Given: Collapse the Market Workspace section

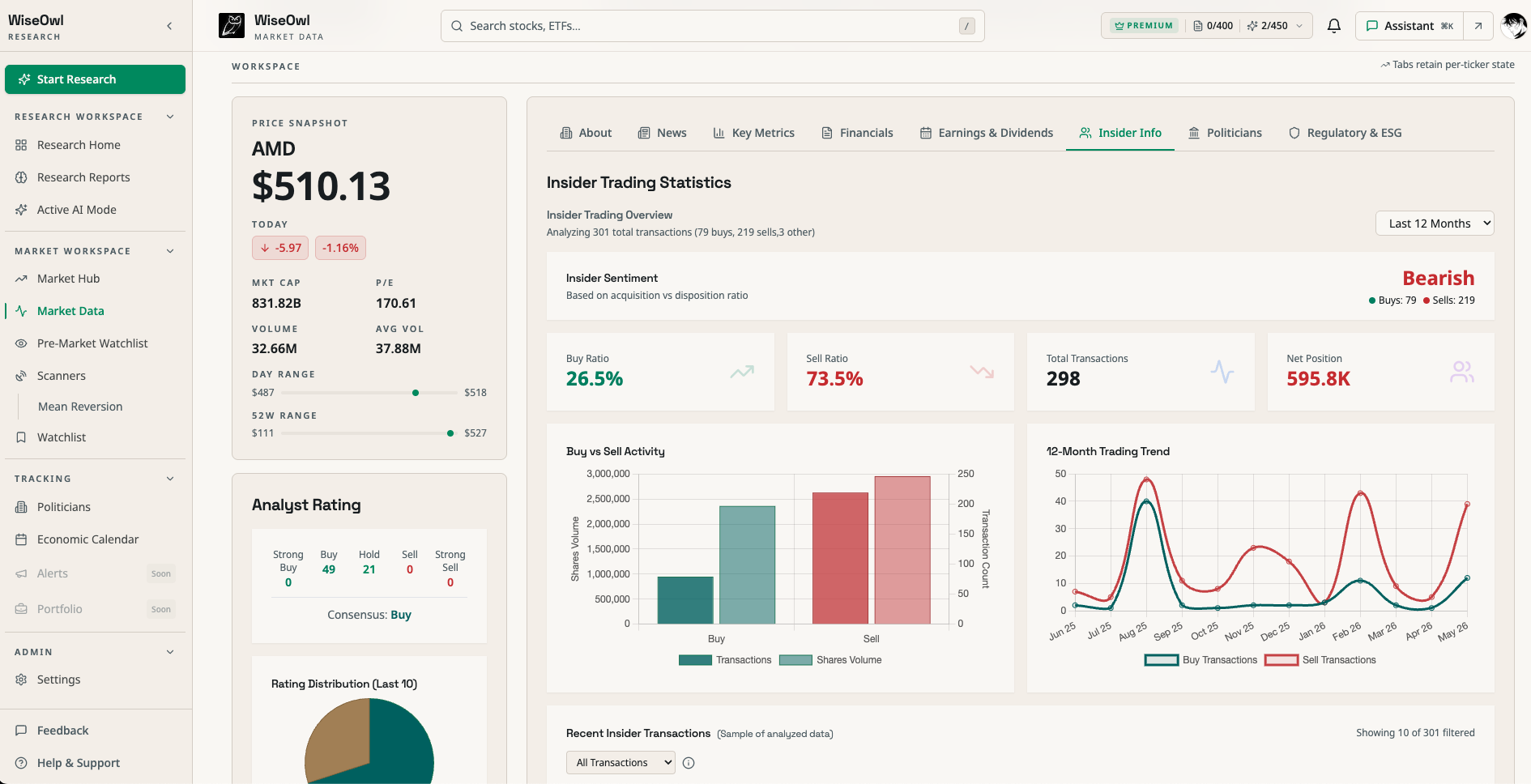Looking at the screenshot, I should (x=170, y=251).
